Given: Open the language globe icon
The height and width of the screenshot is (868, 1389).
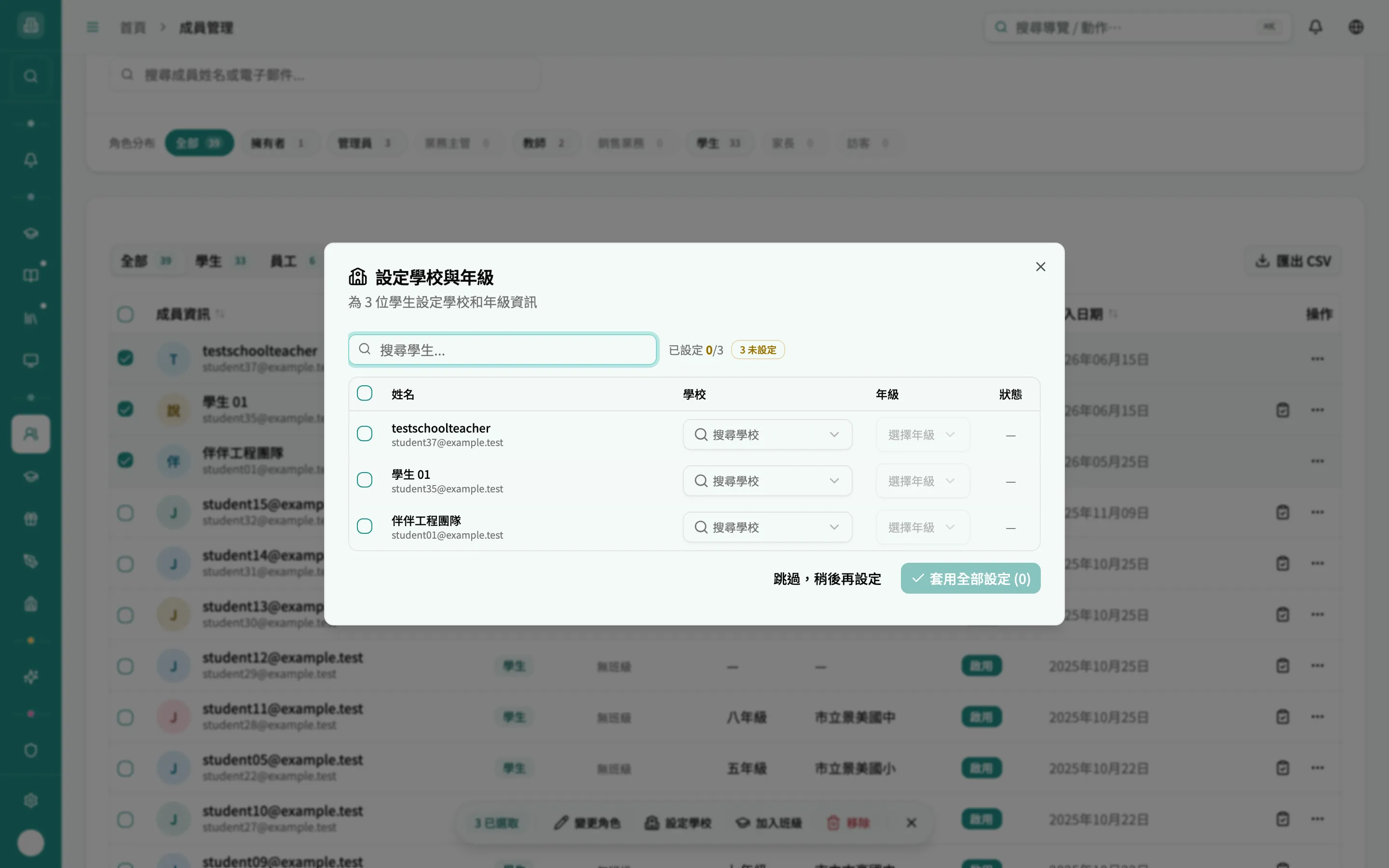Looking at the screenshot, I should click(x=1356, y=27).
